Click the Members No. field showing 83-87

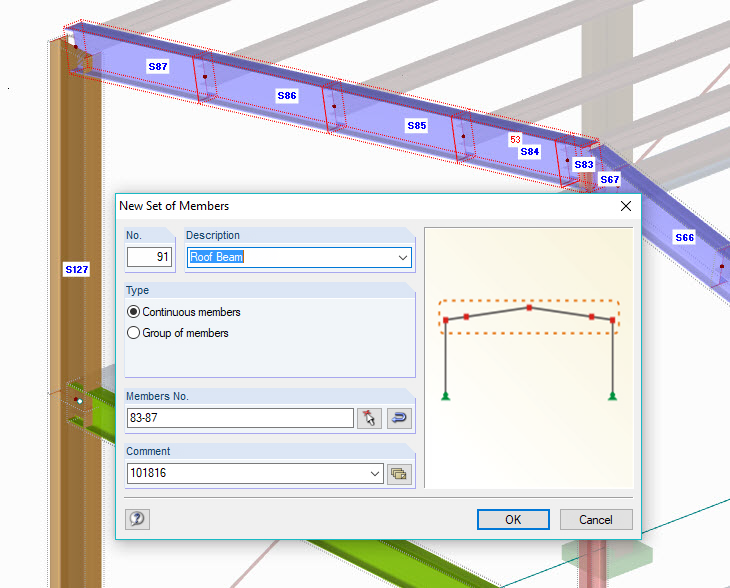coord(240,418)
